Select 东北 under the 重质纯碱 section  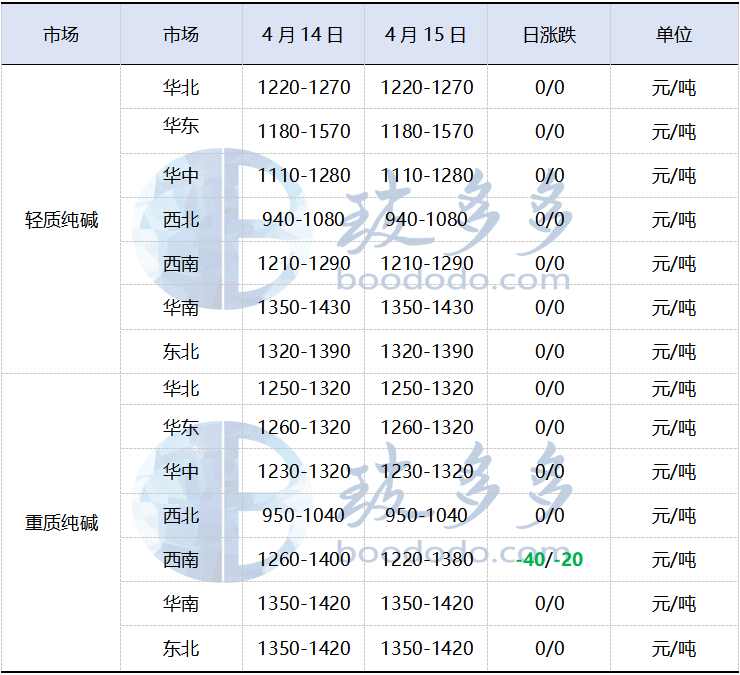point(181,648)
